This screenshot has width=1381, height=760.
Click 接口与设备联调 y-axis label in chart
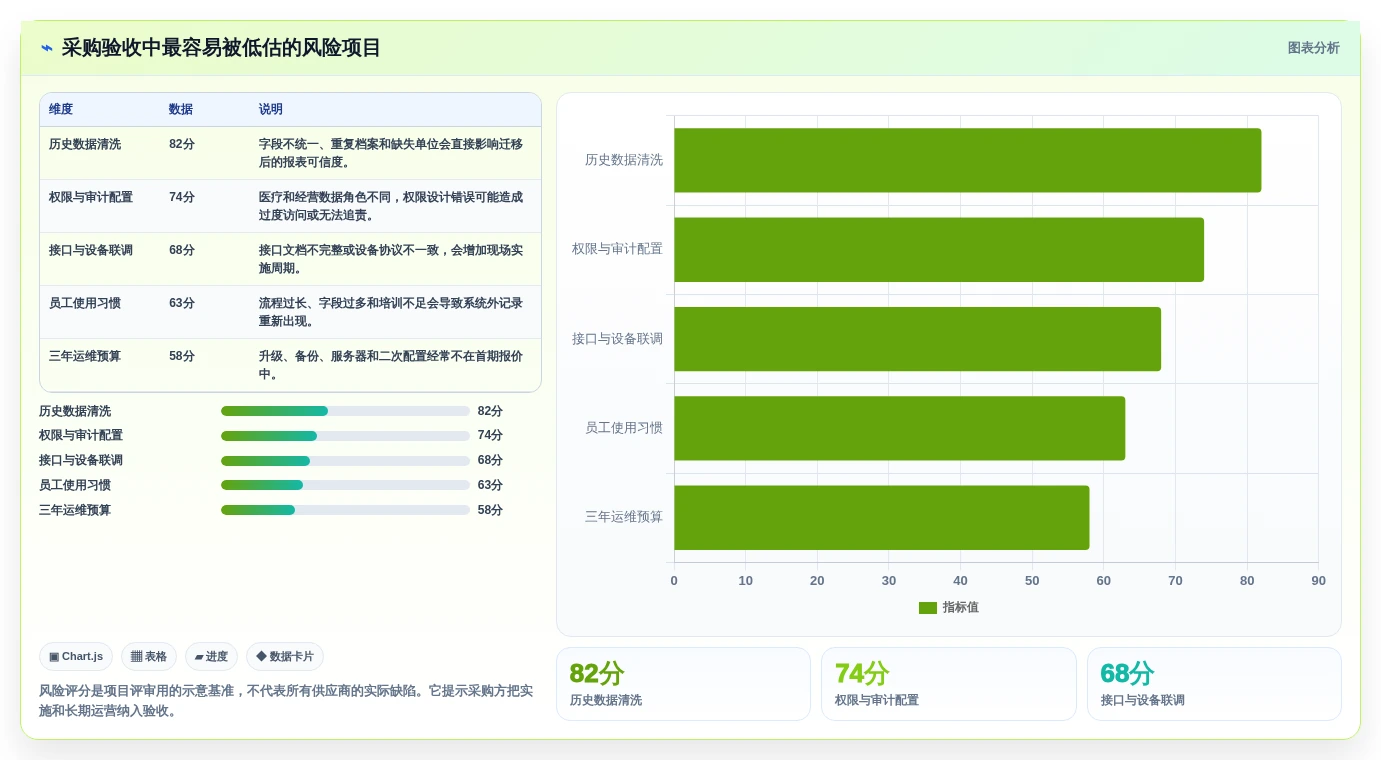617,339
